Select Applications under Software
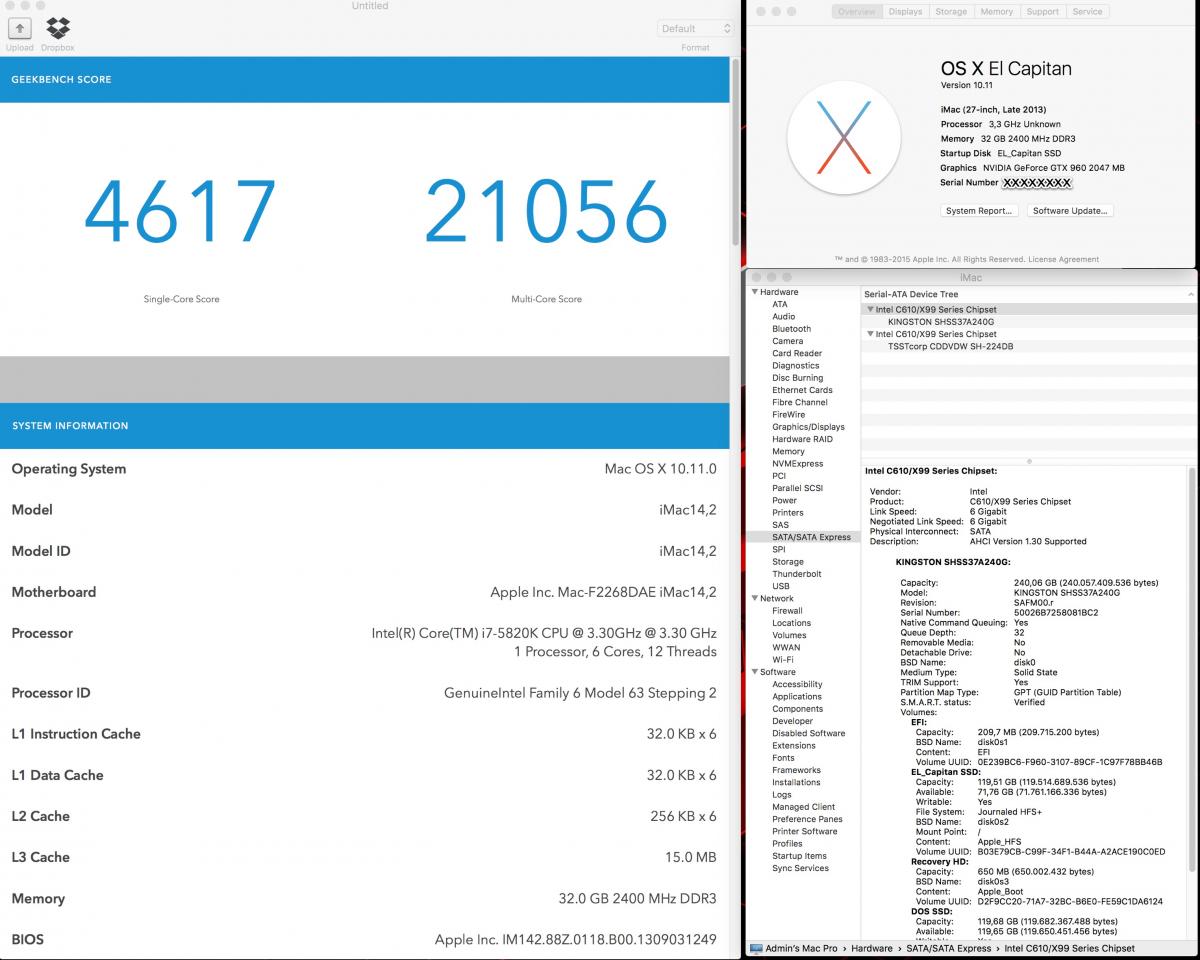This screenshot has height=960, width=1200. 797,697
